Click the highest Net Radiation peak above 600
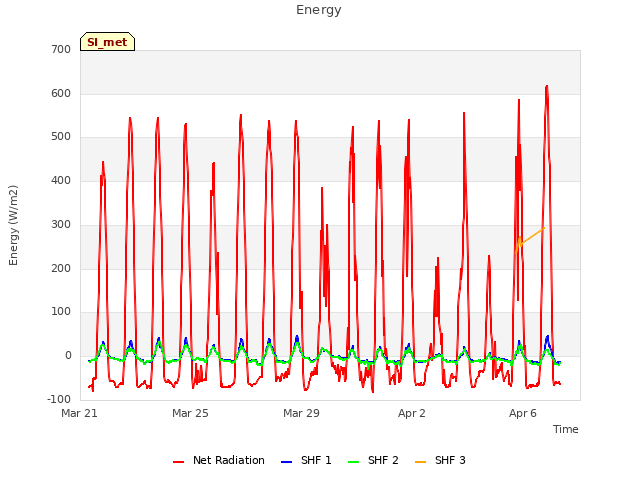 (547, 87)
